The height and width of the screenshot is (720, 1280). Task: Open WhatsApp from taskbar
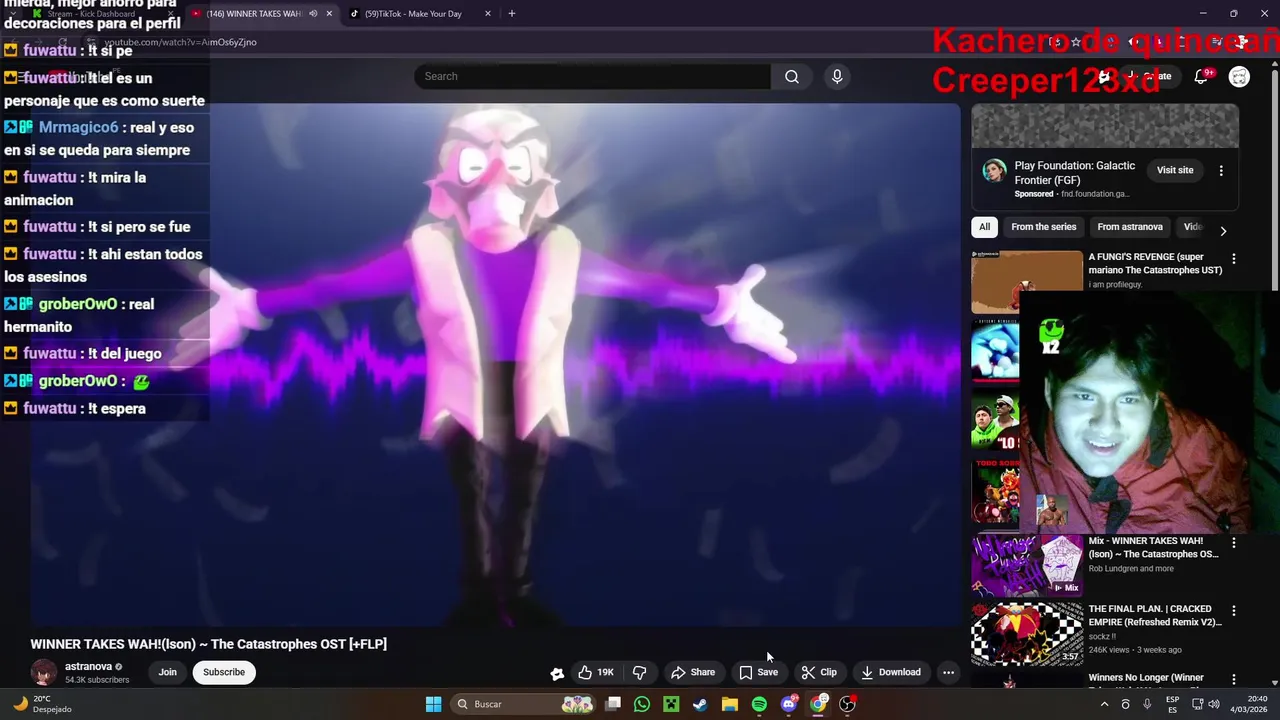[x=642, y=704]
